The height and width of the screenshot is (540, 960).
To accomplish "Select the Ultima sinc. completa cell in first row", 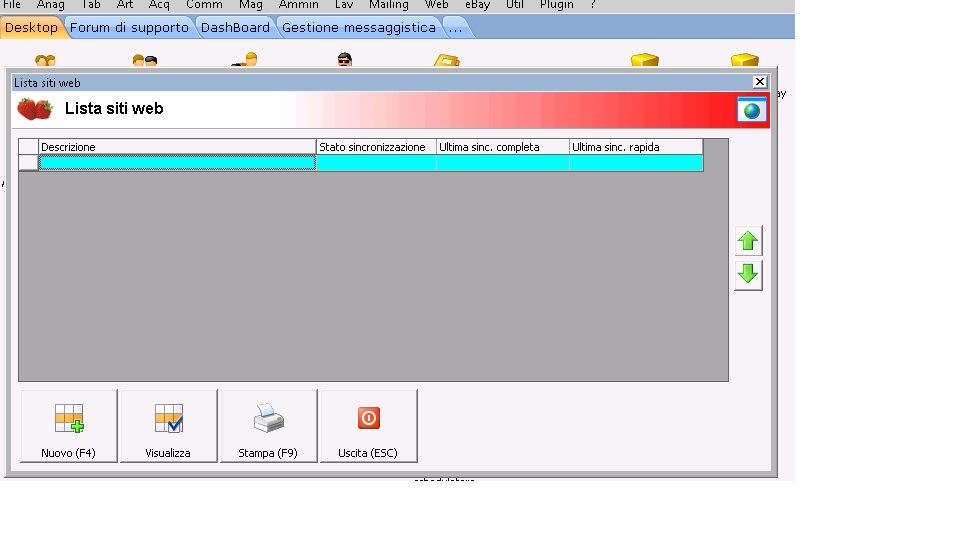I will coord(503,162).
